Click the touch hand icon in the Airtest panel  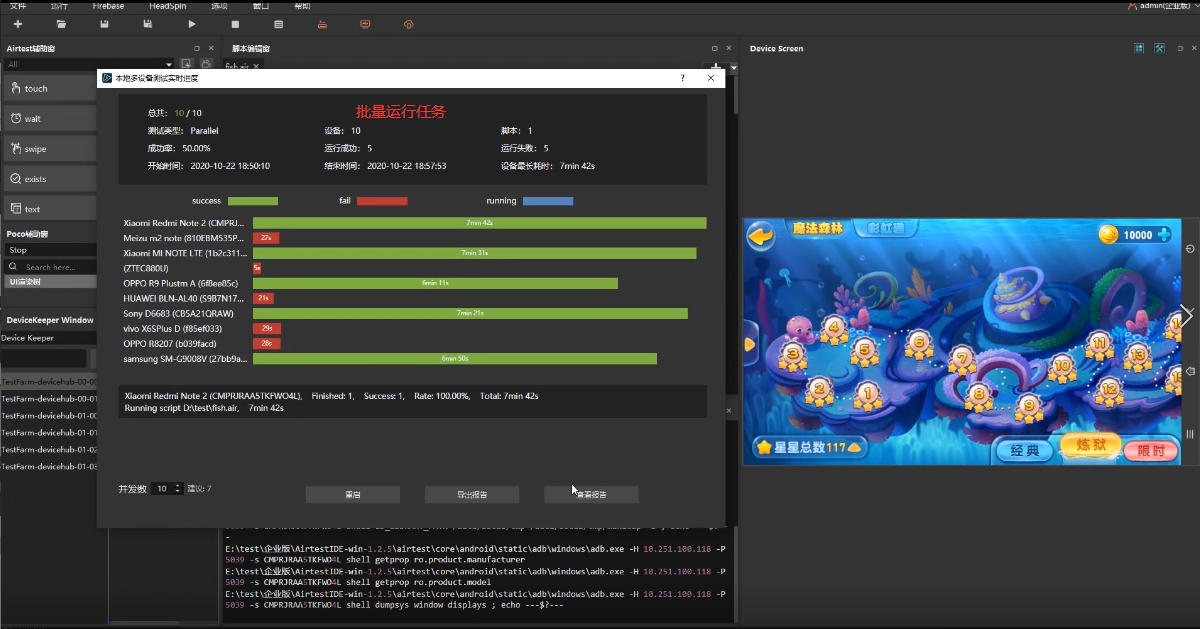(x=16, y=89)
